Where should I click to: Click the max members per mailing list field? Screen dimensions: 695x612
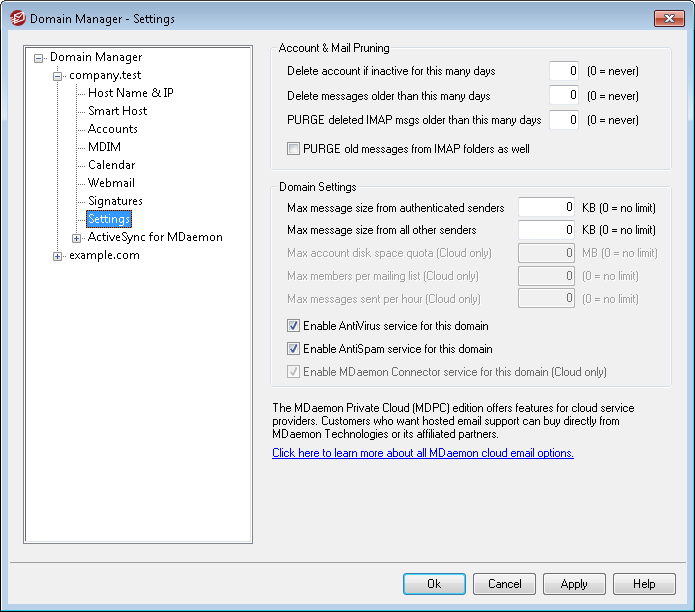click(x=546, y=276)
